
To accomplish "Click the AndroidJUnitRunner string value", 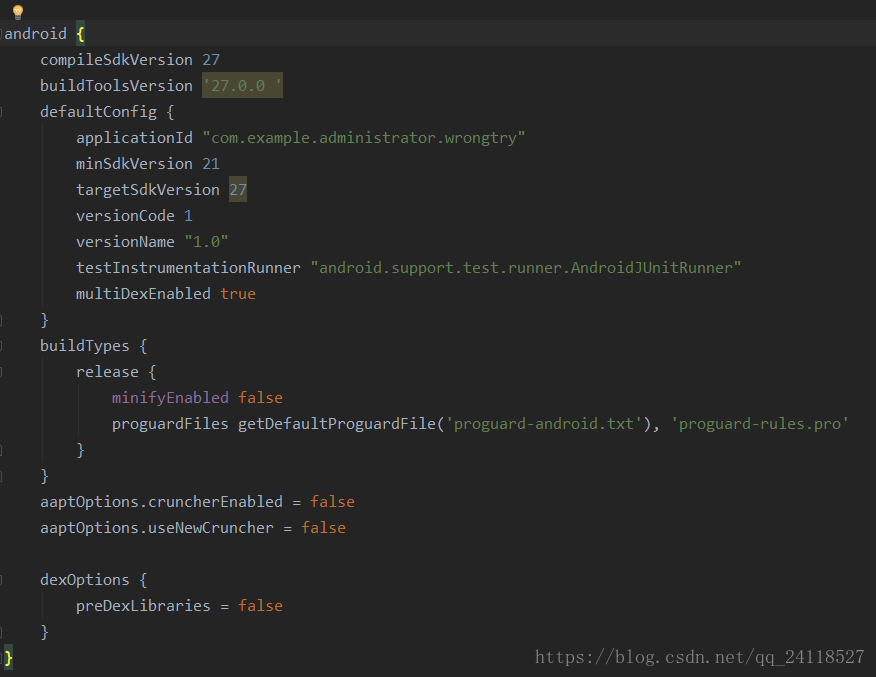I will tap(526, 268).
